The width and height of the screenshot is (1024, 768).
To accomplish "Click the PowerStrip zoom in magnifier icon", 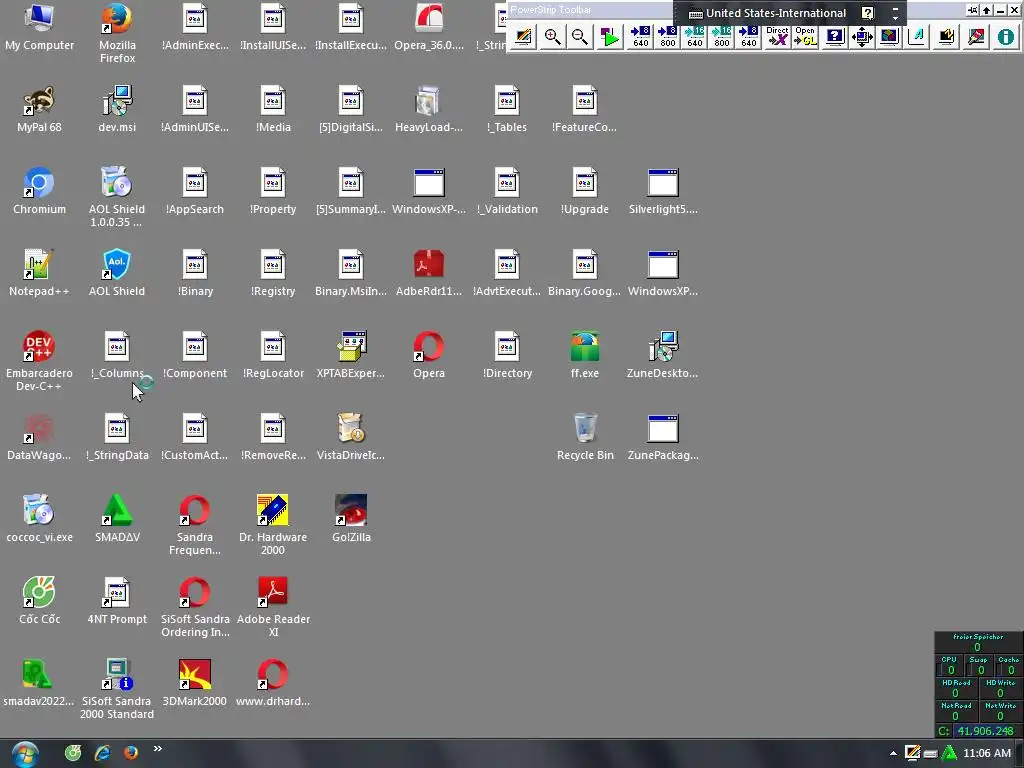I will [x=552, y=37].
